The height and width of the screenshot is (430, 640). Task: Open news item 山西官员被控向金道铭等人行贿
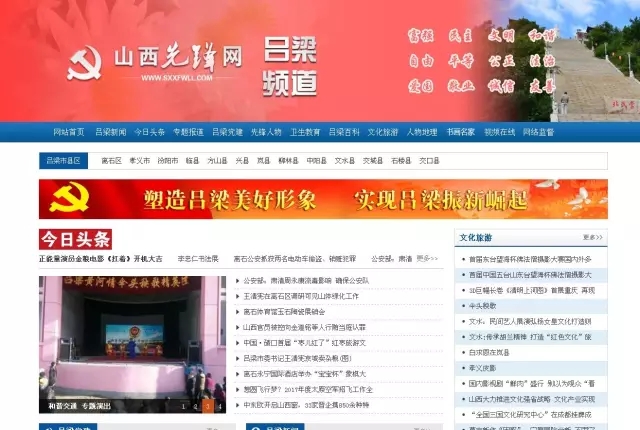[x=304, y=327]
